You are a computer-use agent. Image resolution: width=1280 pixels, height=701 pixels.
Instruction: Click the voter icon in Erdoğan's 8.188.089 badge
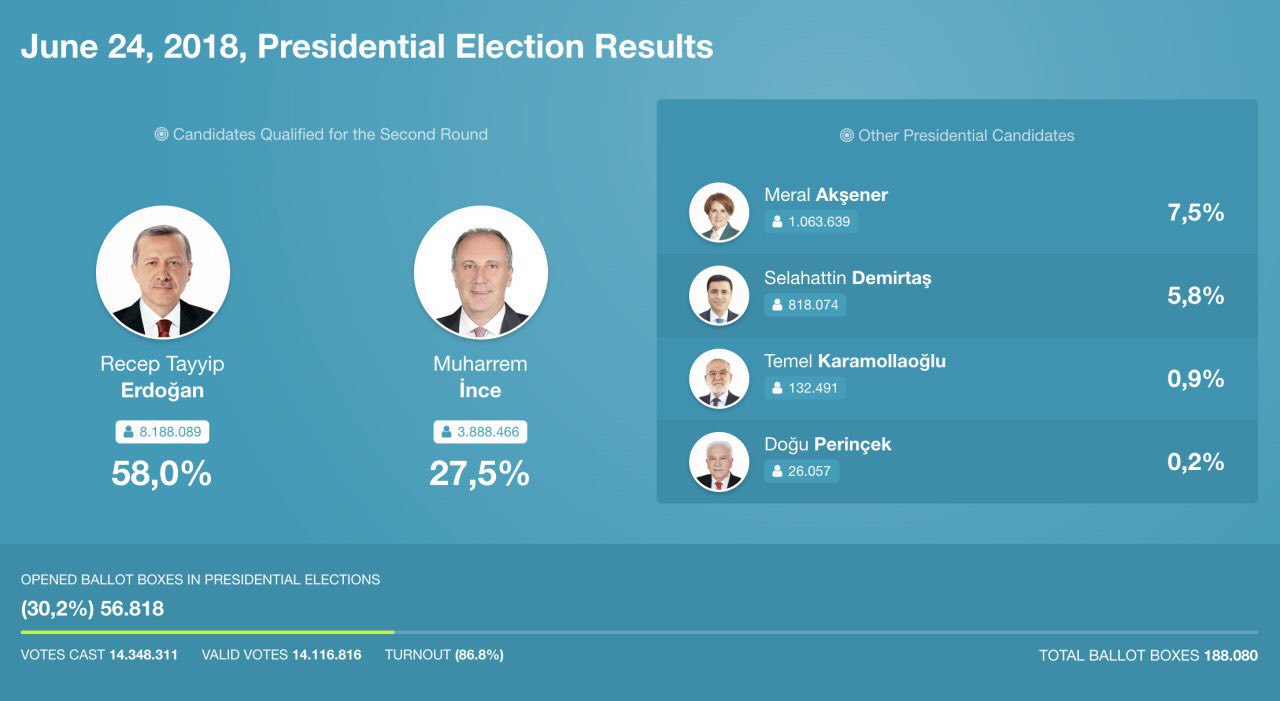pyautogui.click(x=128, y=432)
